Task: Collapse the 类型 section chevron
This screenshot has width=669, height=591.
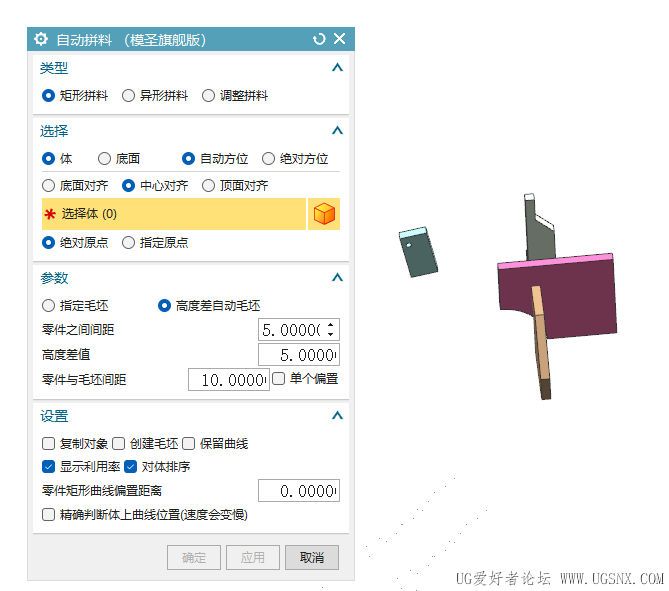Action: coord(337,67)
